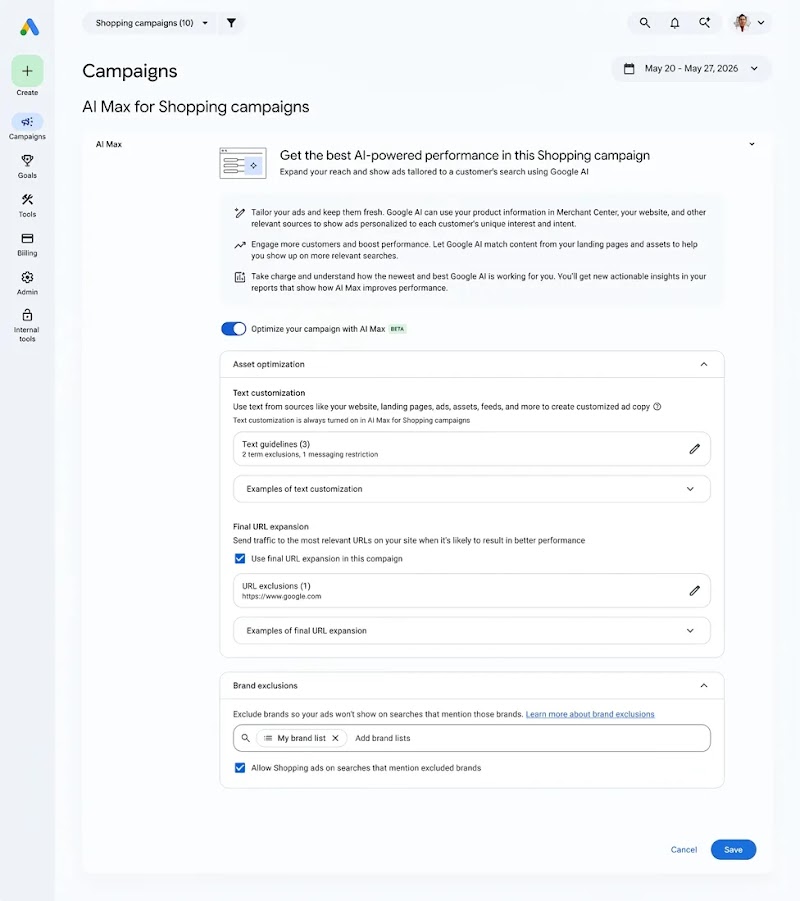The height and width of the screenshot is (901, 800).
Task: Open the notifications bell
Action: [x=675, y=23]
